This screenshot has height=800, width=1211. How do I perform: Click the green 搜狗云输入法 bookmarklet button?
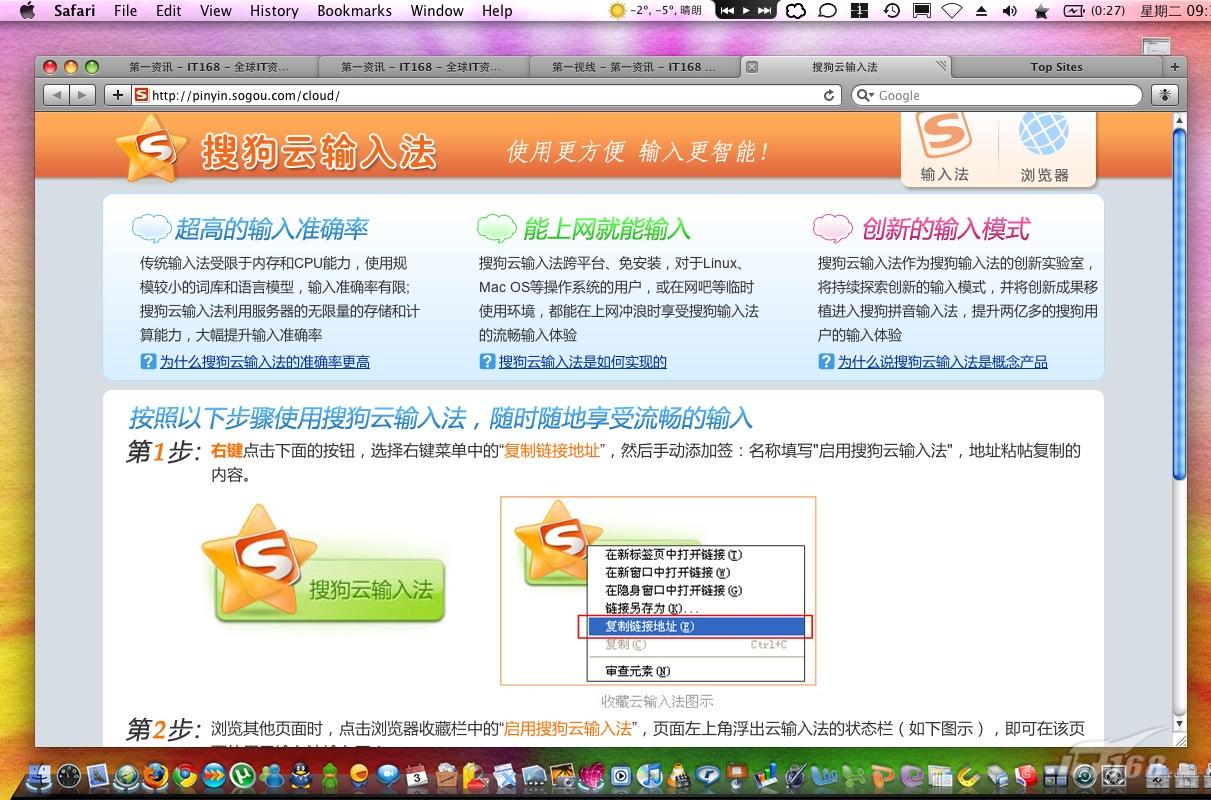pos(323,563)
